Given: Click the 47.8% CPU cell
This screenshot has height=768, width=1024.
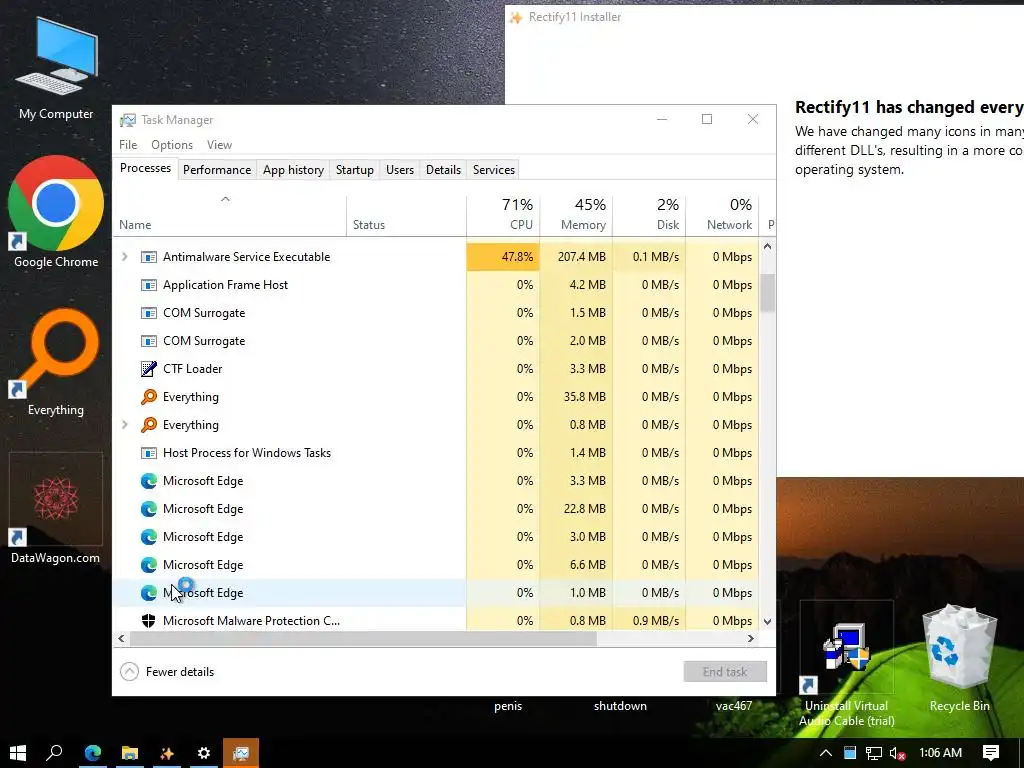Looking at the screenshot, I should click(503, 257).
